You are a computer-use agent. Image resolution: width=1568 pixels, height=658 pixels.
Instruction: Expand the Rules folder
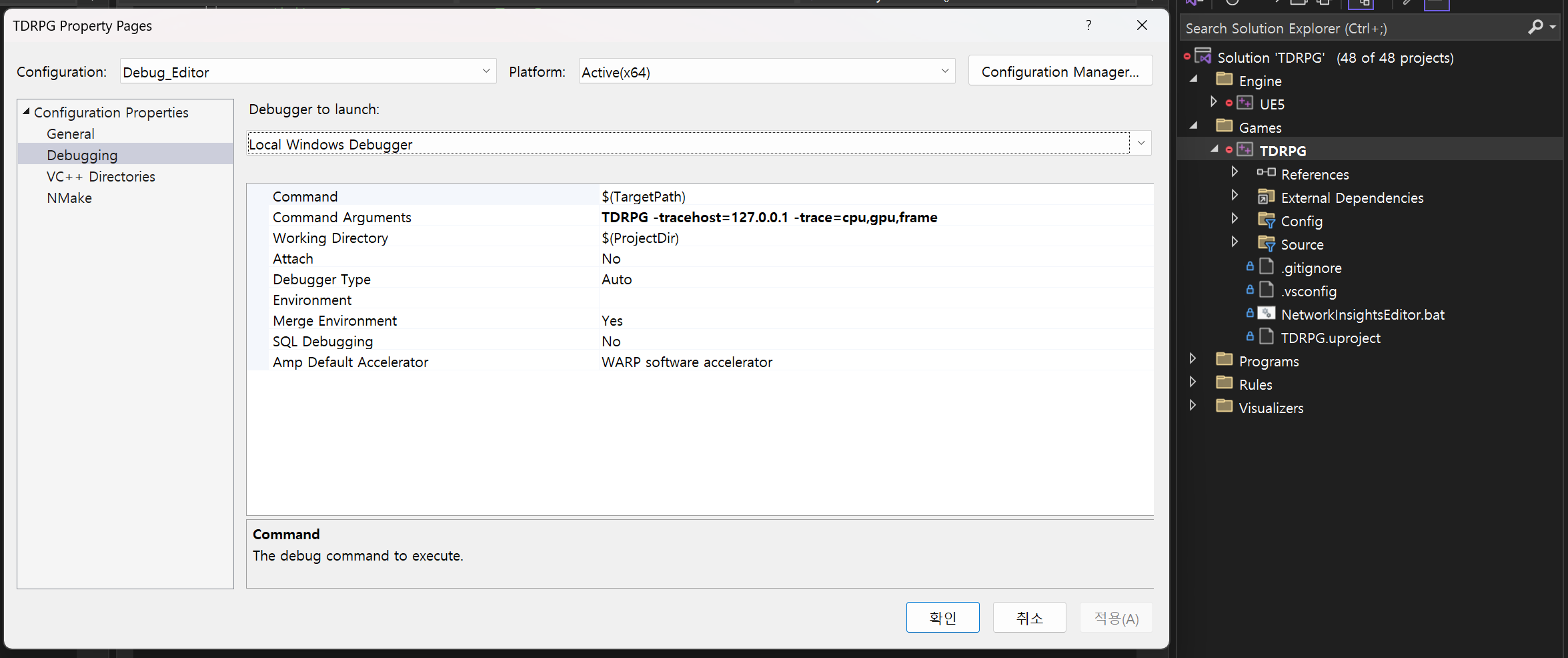[1193, 382]
